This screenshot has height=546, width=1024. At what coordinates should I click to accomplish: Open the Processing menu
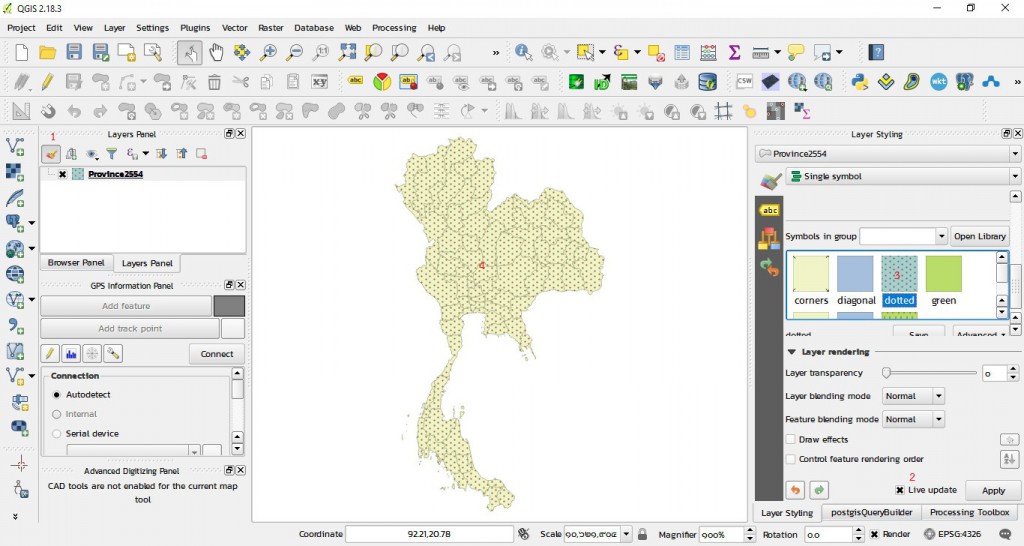[x=394, y=28]
